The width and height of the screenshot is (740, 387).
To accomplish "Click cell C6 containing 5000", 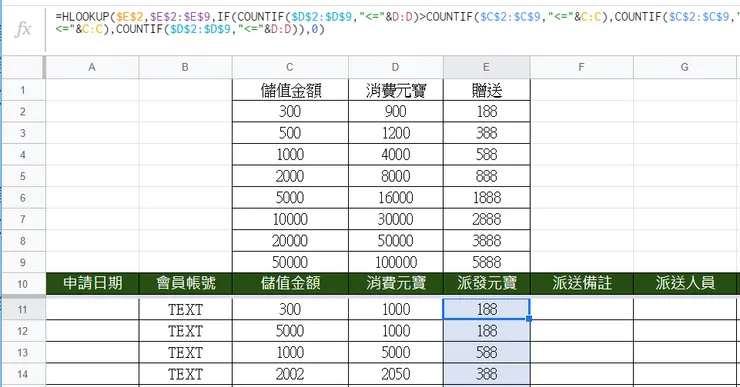I will coord(290,198).
